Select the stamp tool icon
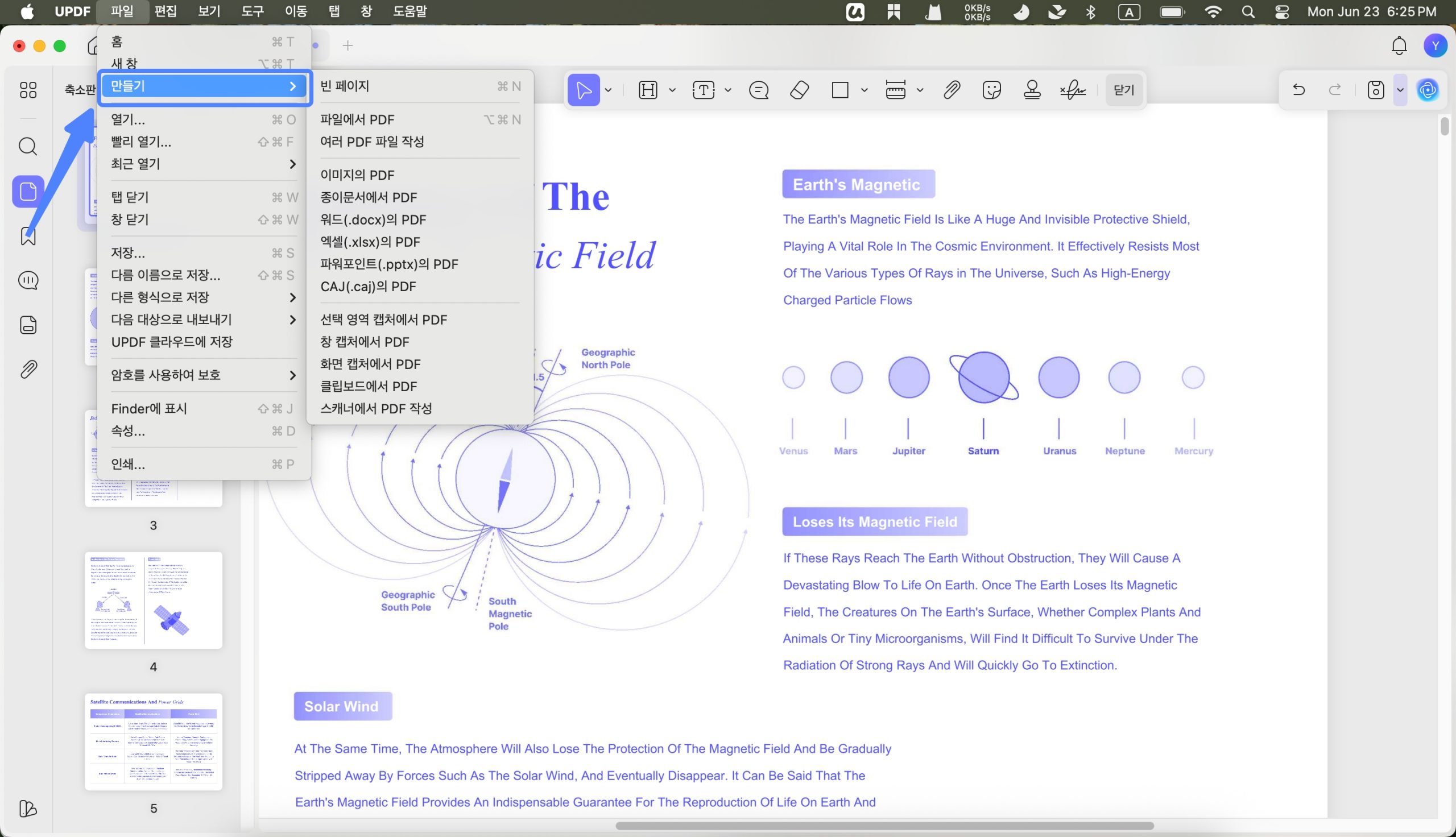Viewport: 1456px width, 837px height. [x=1032, y=90]
